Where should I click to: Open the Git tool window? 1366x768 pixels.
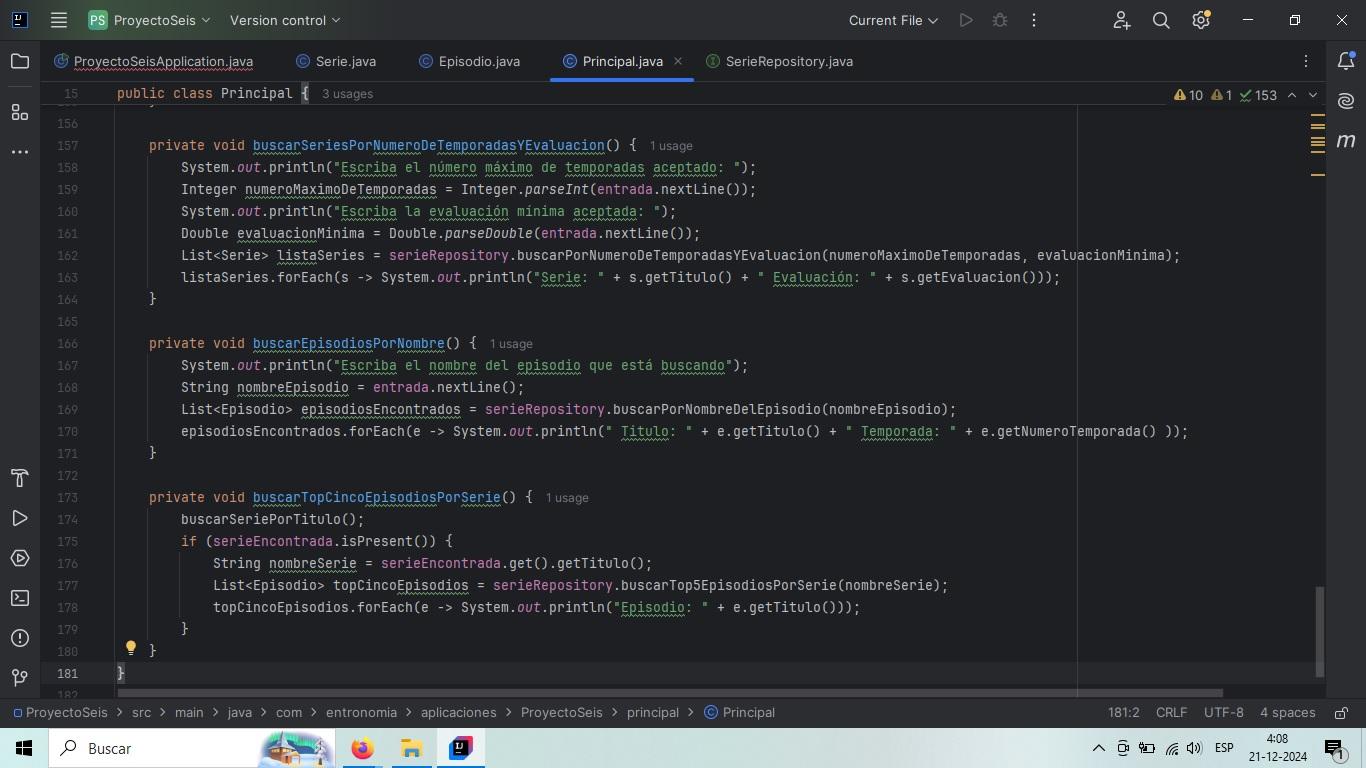pyautogui.click(x=20, y=678)
